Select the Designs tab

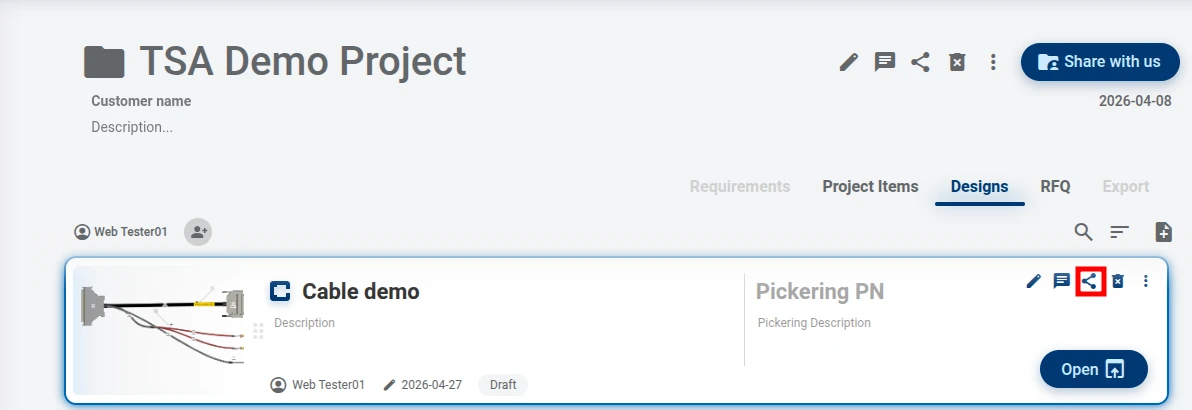click(x=979, y=186)
